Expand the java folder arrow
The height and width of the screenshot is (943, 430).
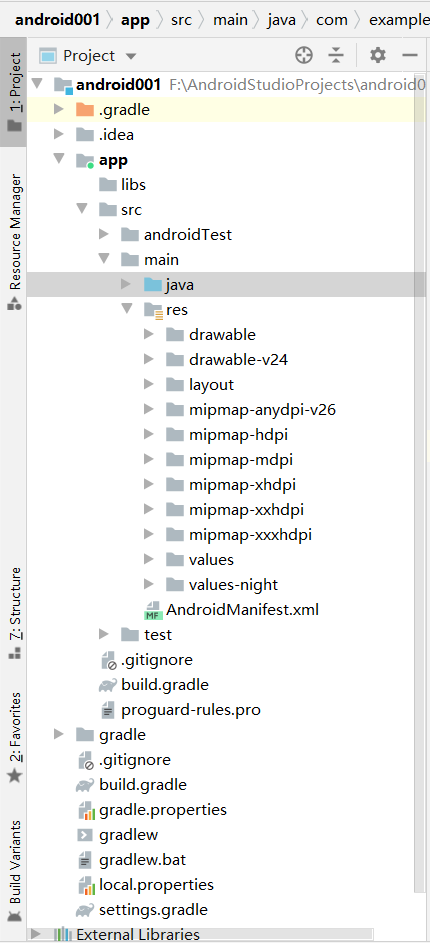click(126, 284)
